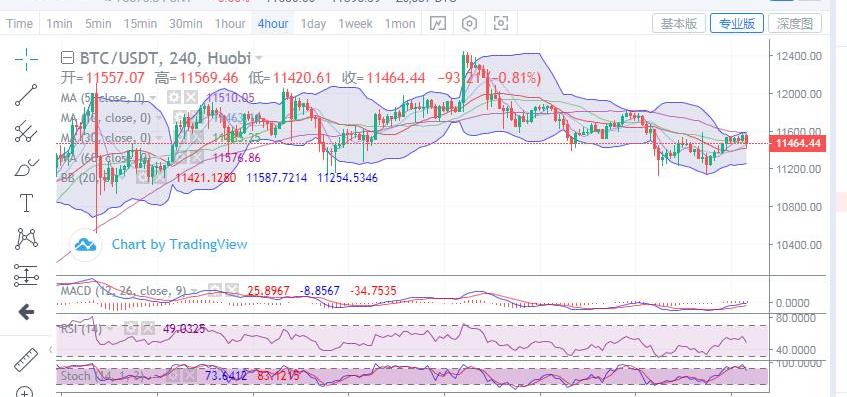
Task: Open chart settings hexagon gear icon
Action: 469,23
